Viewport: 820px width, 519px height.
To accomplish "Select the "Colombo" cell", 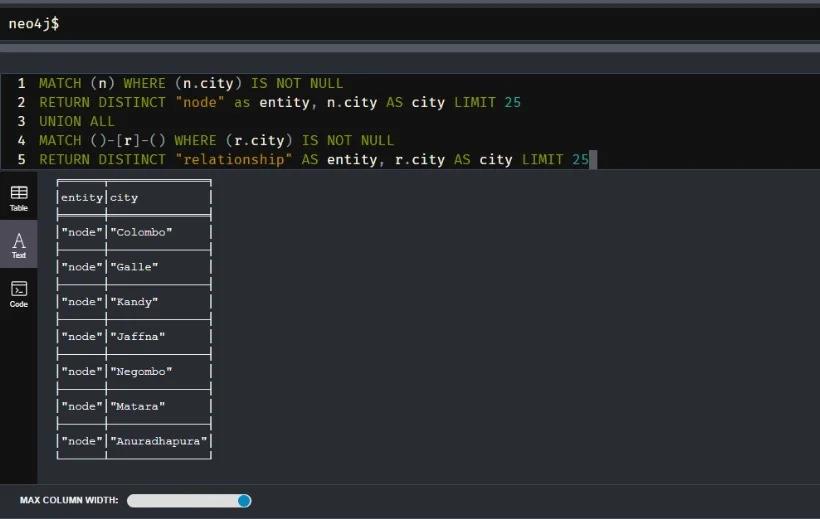I will 141,232.
